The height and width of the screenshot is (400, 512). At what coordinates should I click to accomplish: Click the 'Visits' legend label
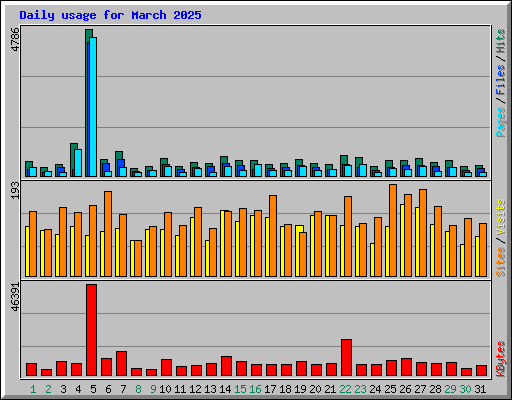[501, 217]
